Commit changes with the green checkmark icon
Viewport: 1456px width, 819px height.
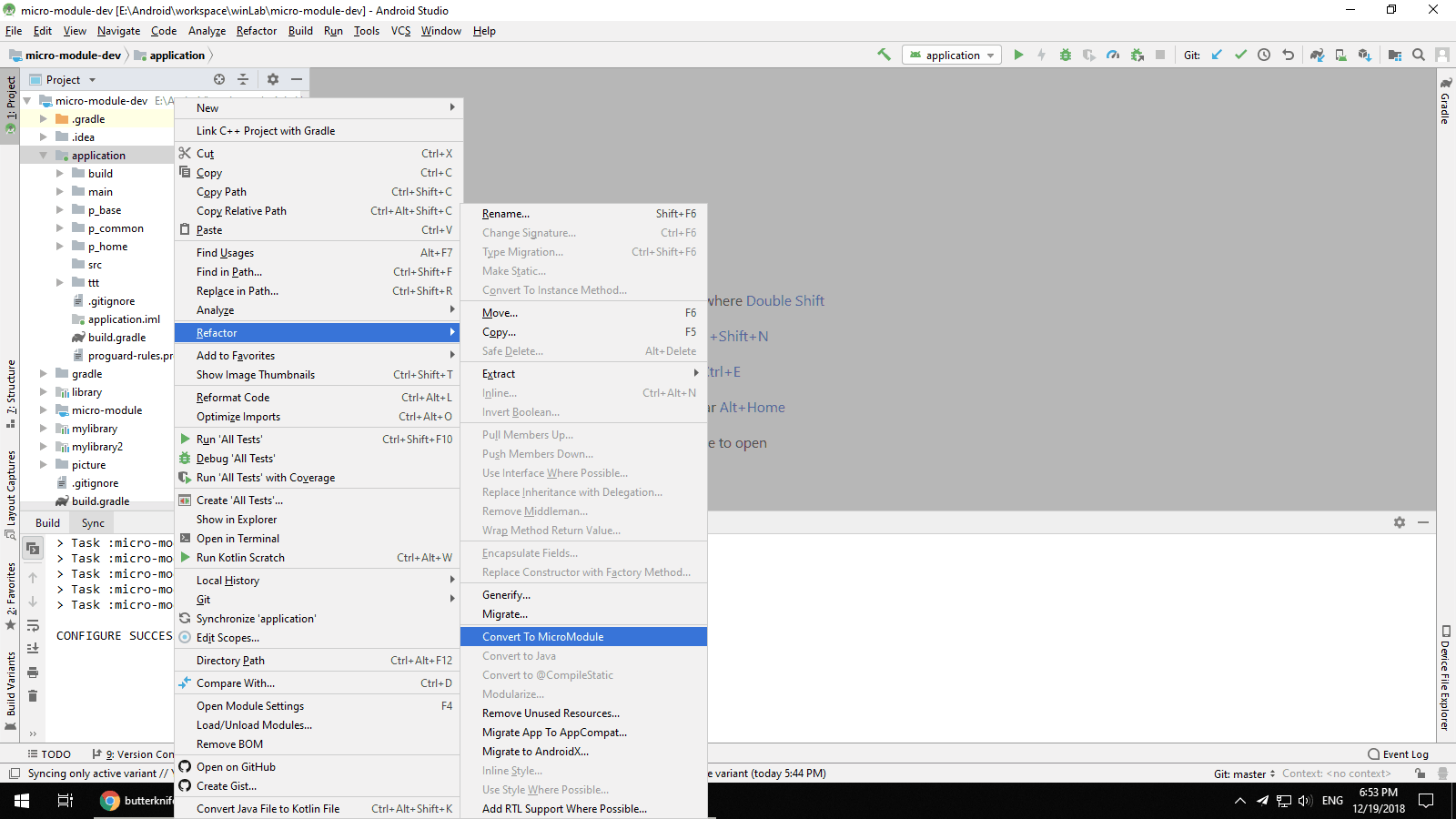(1240, 55)
